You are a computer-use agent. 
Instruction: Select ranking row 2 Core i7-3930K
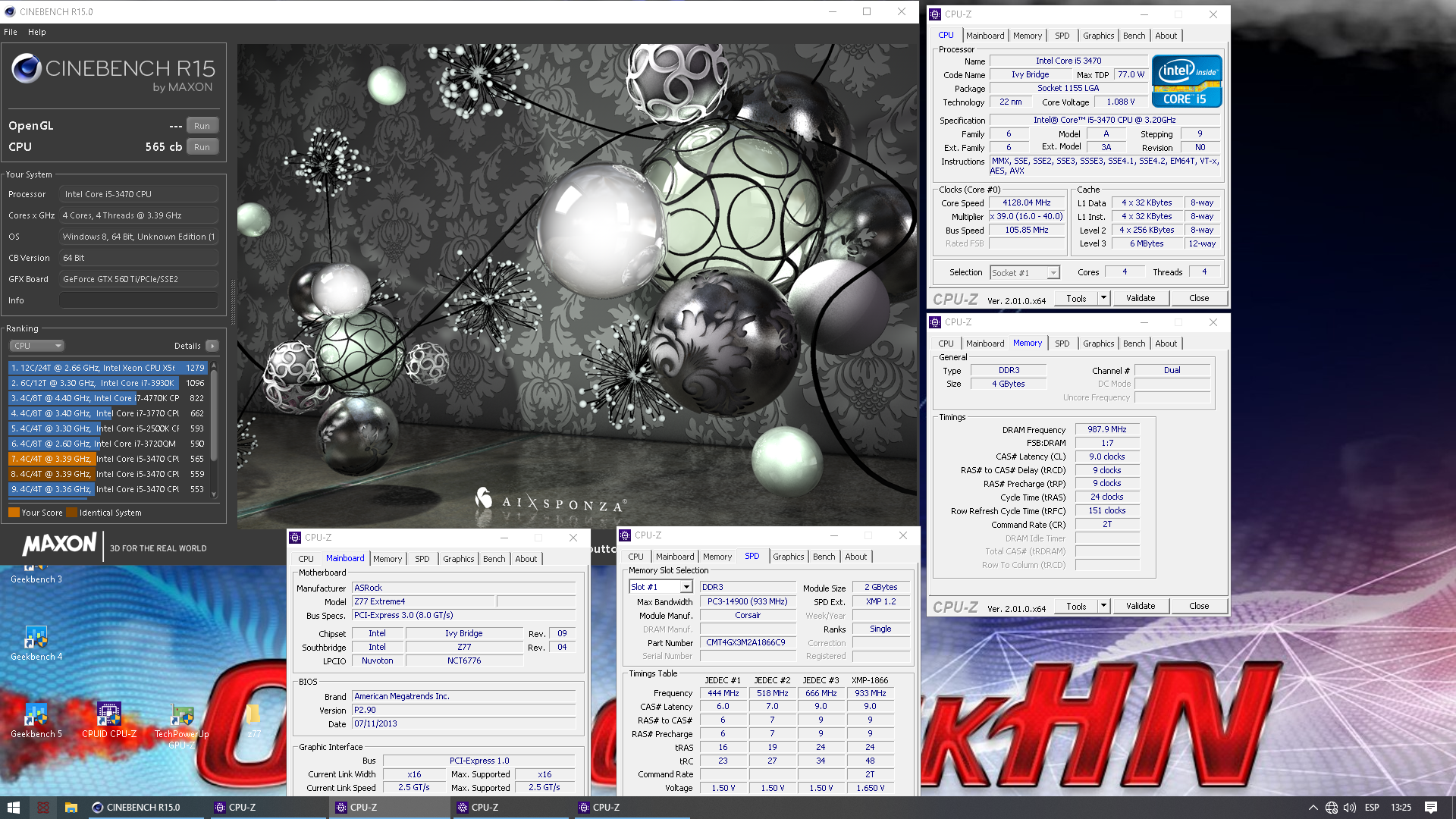(x=108, y=383)
